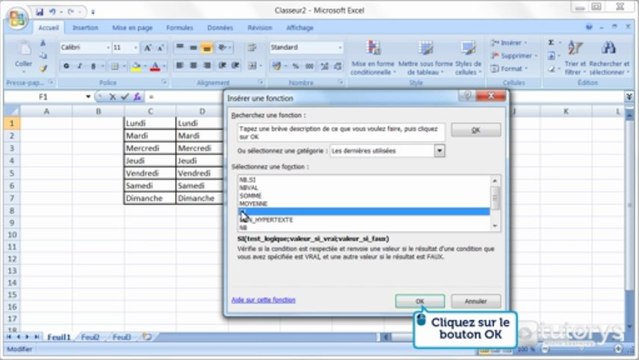Toggle bold formatting (G)
Image resolution: width=639 pixels, height=360 pixels.
[66, 66]
